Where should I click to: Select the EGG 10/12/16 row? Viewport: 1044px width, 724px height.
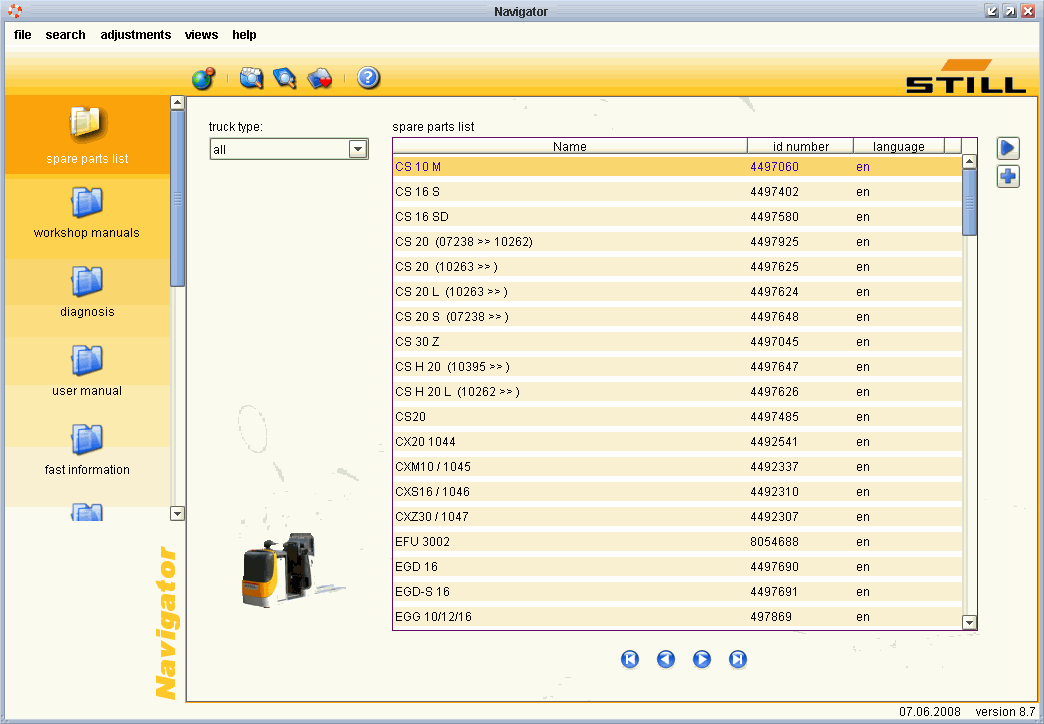coord(677,617)
